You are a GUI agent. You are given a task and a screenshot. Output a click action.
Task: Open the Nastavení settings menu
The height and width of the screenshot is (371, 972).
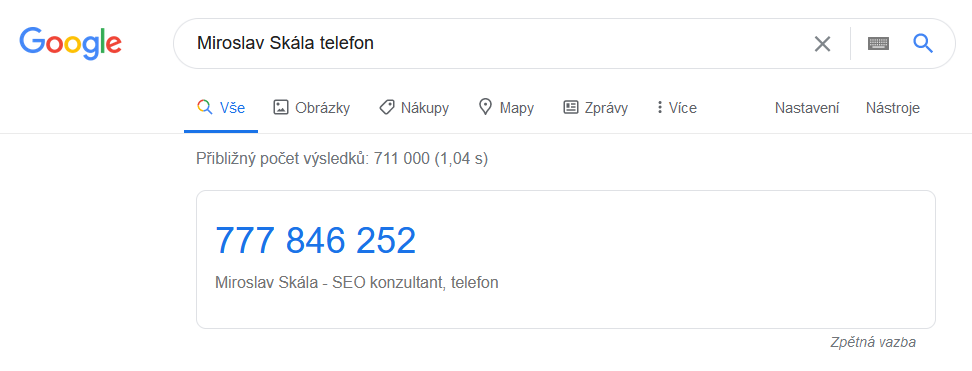coord(806,108)
